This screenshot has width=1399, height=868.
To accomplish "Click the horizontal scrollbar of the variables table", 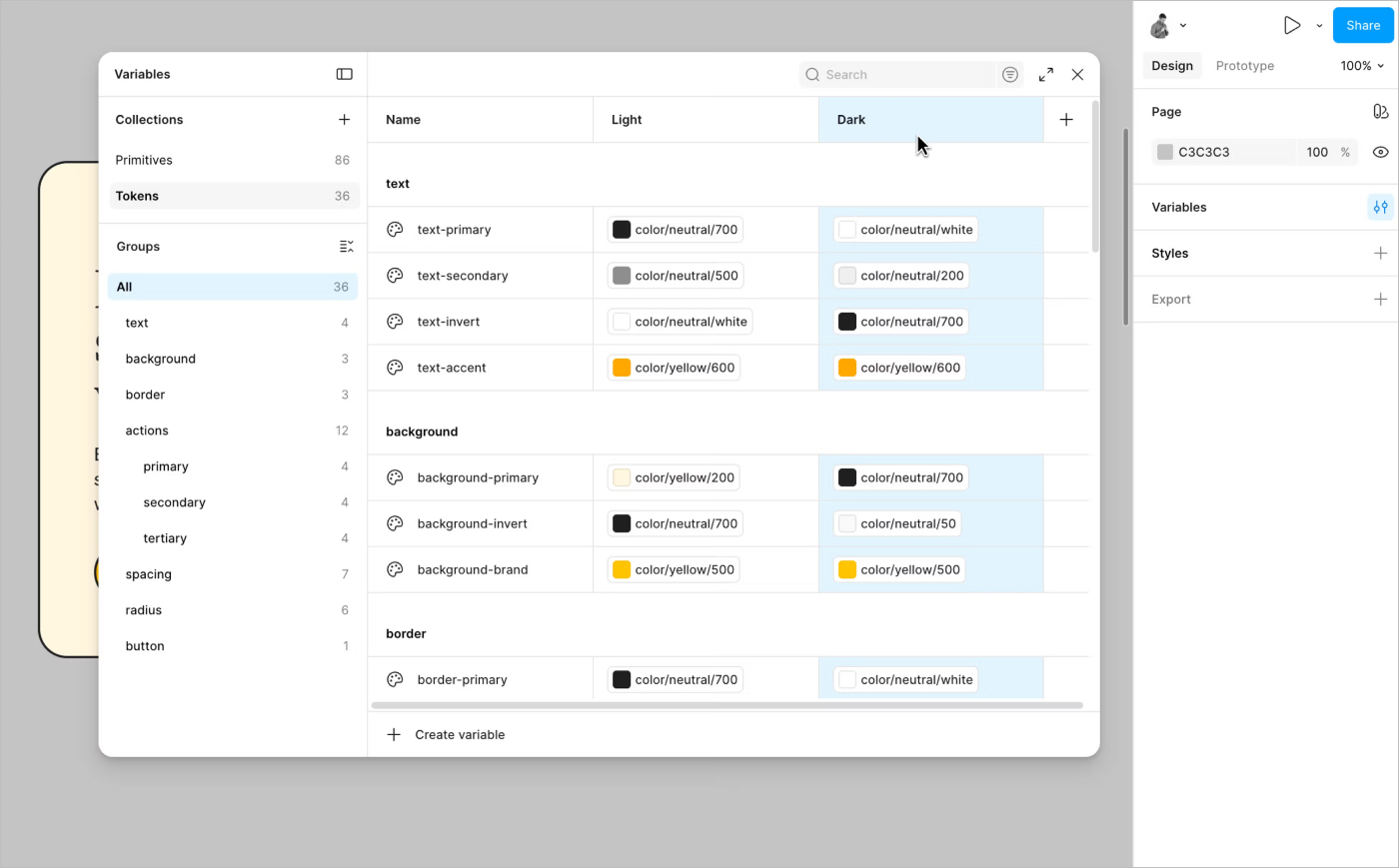I will [x=727, y=705].
